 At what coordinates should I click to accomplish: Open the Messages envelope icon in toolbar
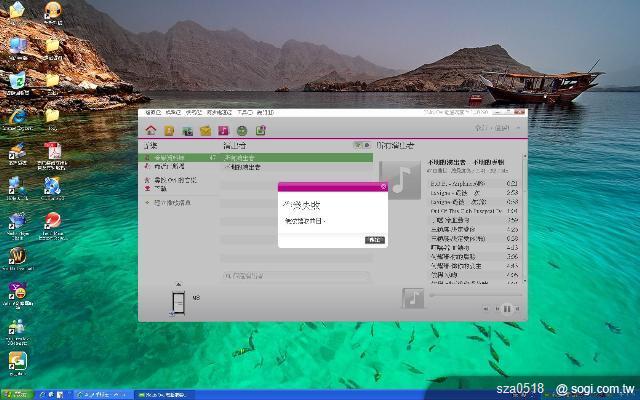tap(205, 131)
